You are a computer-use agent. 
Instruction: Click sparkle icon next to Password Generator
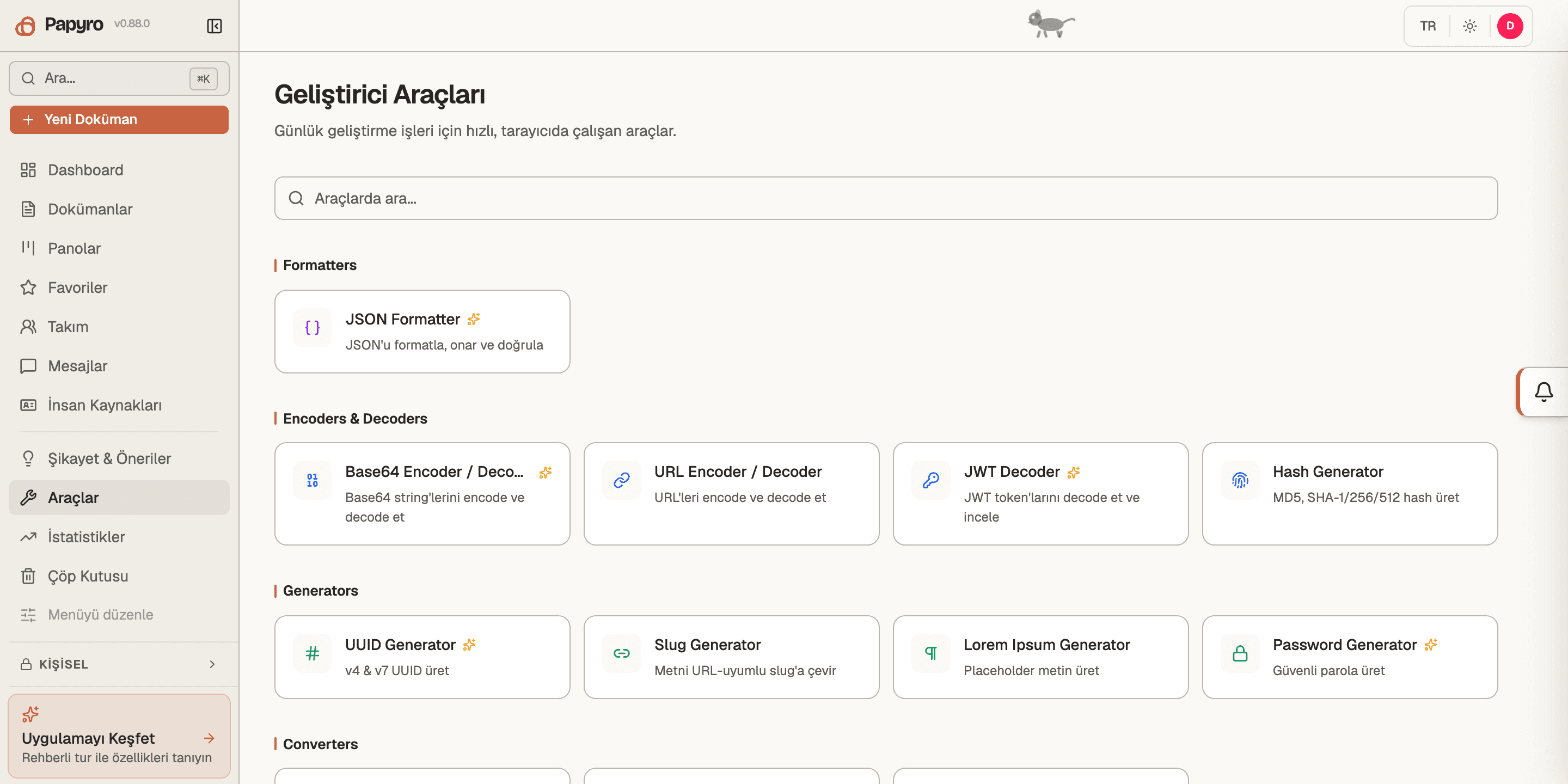tap(1431, 645)
